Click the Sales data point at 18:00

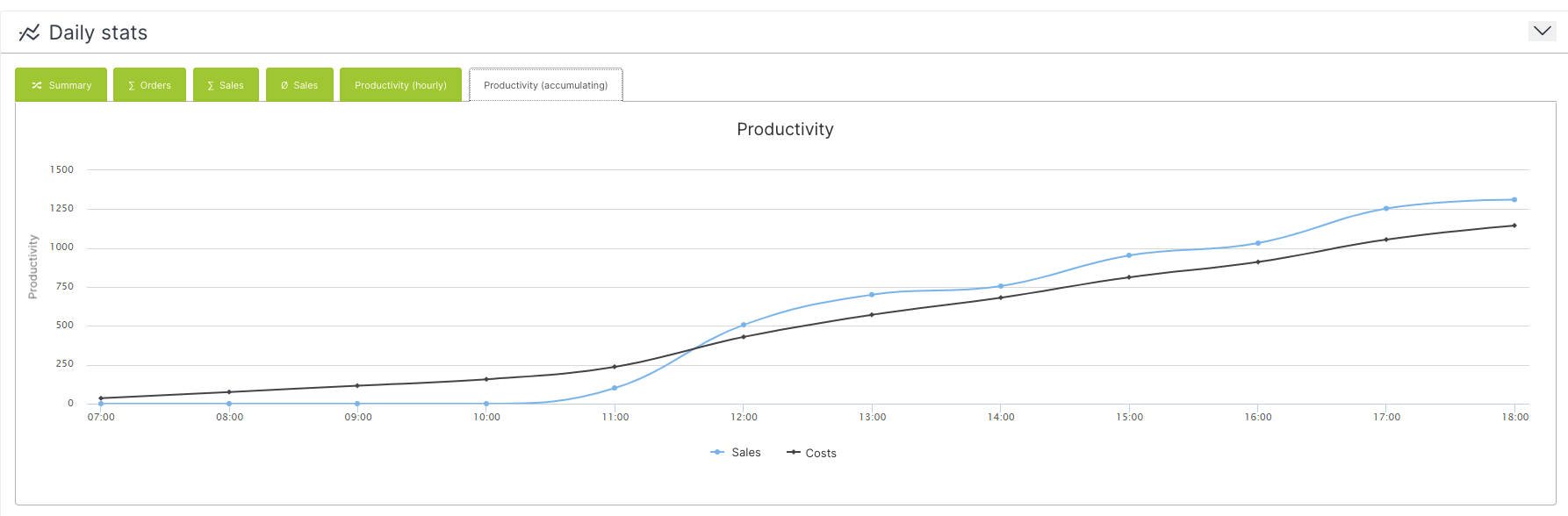click(x=1514, y=200)
